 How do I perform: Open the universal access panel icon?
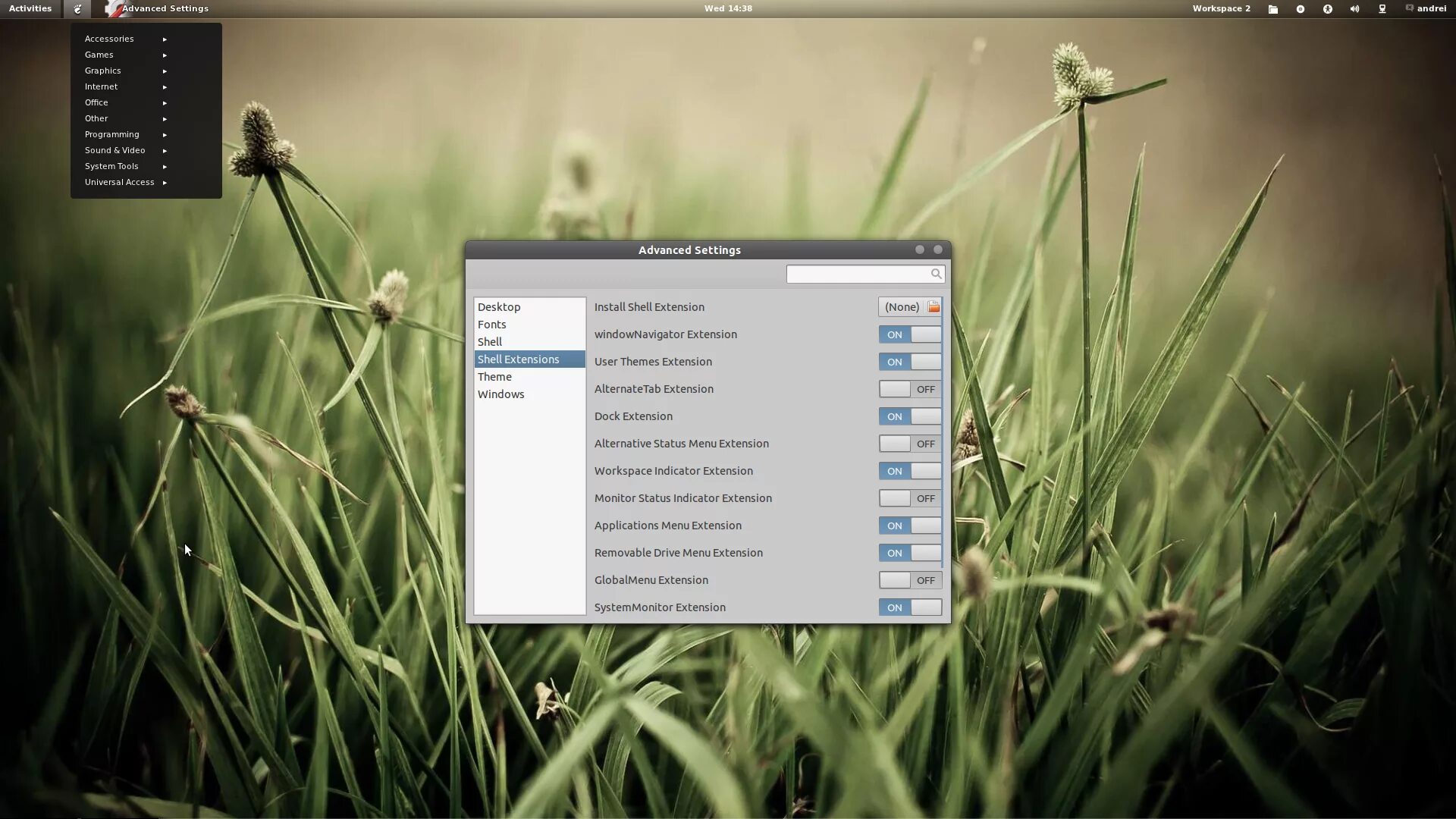(x=1328, y=9)
